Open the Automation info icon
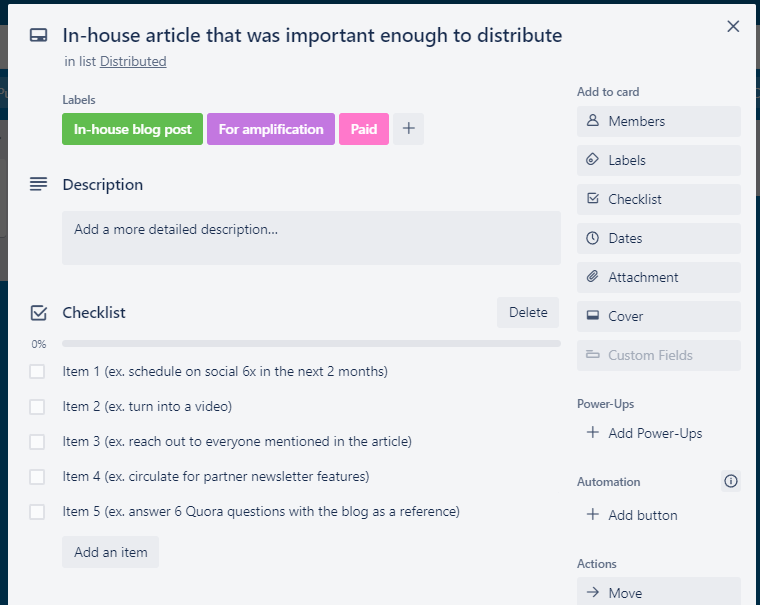 (731, 481)
